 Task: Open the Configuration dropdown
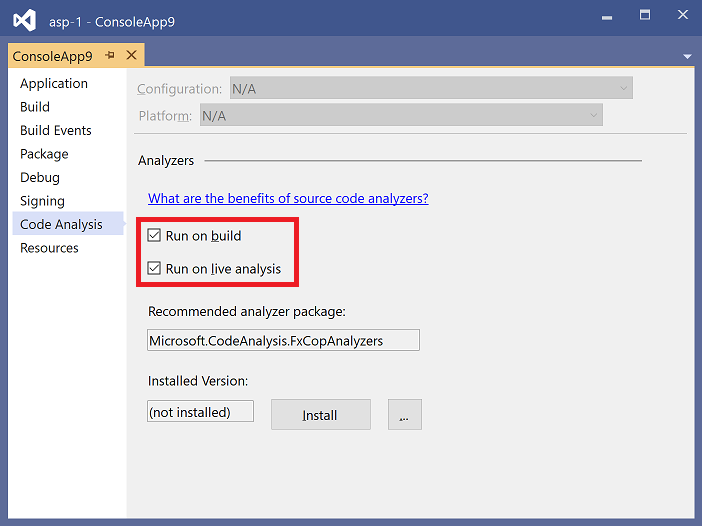coord(431,88)
